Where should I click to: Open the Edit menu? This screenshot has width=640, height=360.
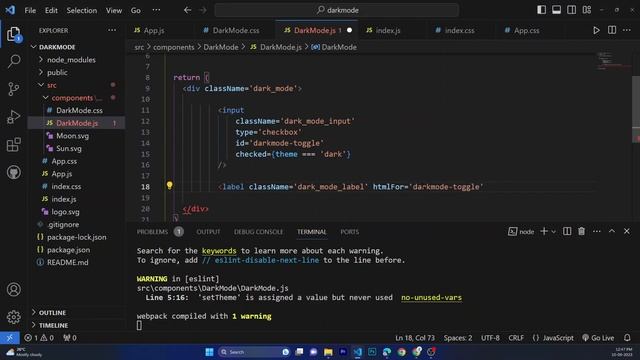[x=51, y=10]
